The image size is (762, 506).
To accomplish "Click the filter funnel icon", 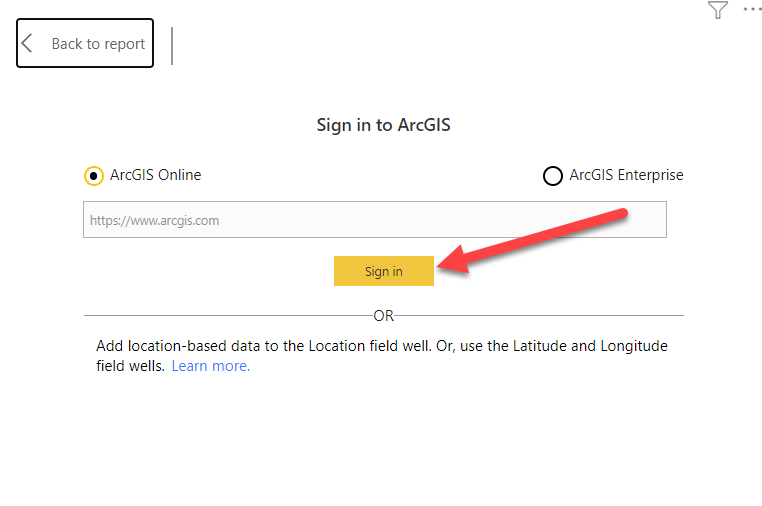I will [717, 10].
